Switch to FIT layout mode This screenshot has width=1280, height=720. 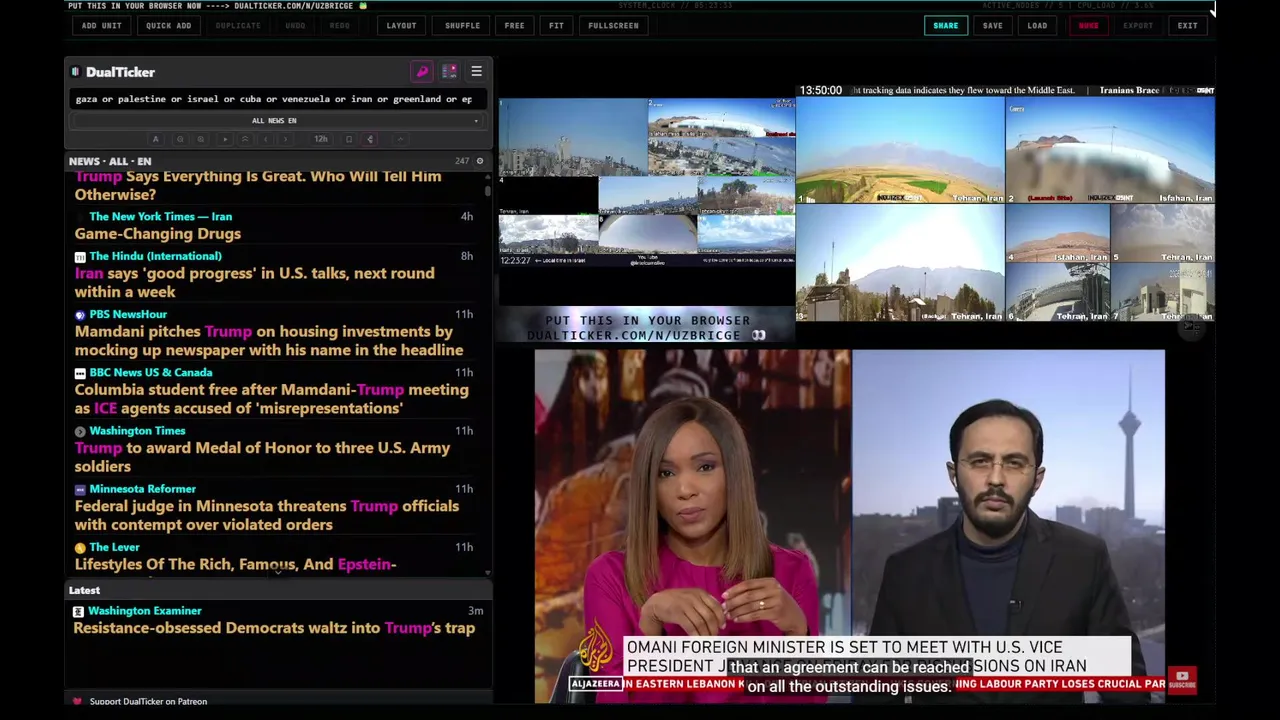[x=556, y=26]
